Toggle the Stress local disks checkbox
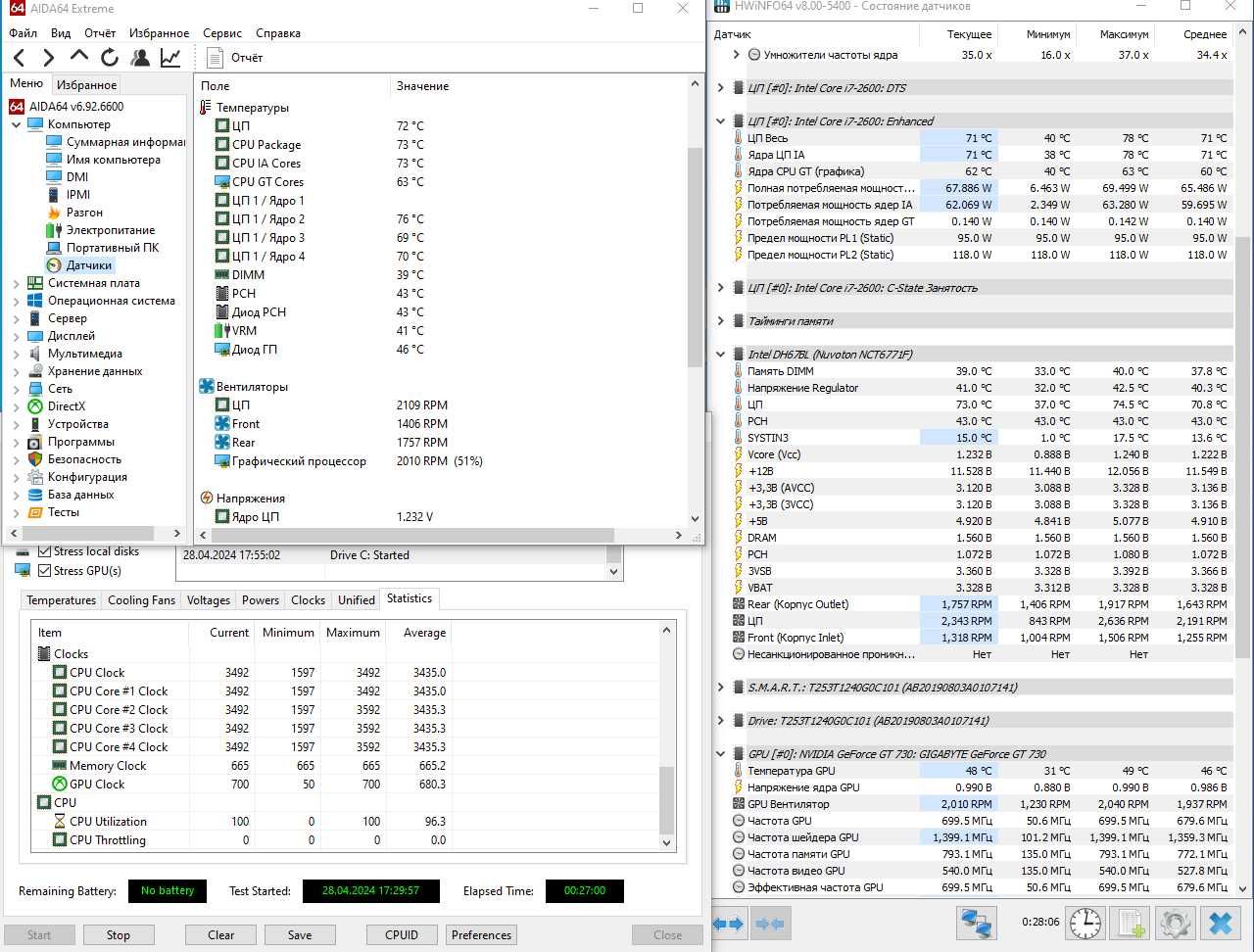The width and height of the screenshot is (1254, 952). [x=44, y=551]
